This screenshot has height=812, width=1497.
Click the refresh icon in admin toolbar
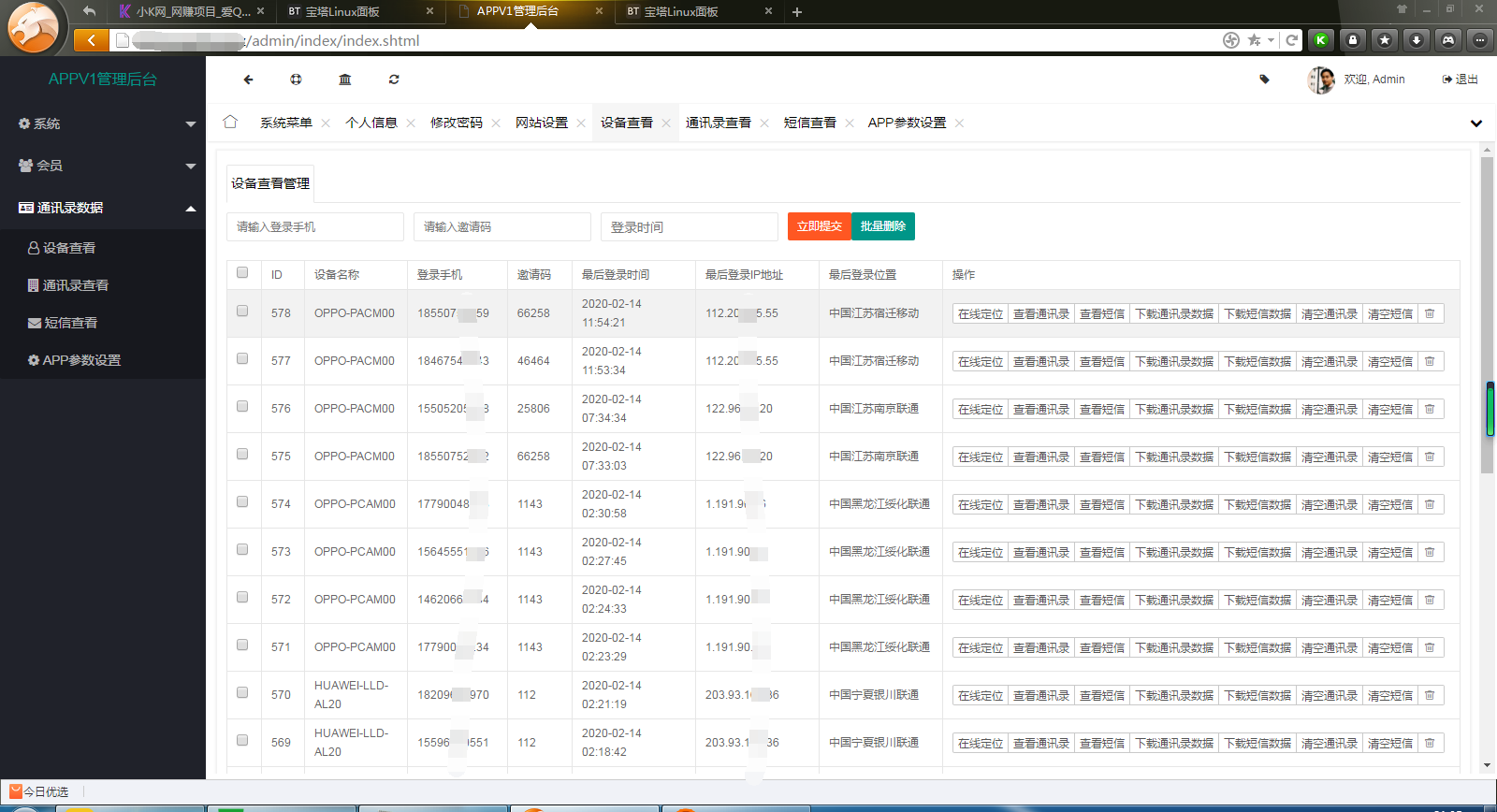coord(394,80)
